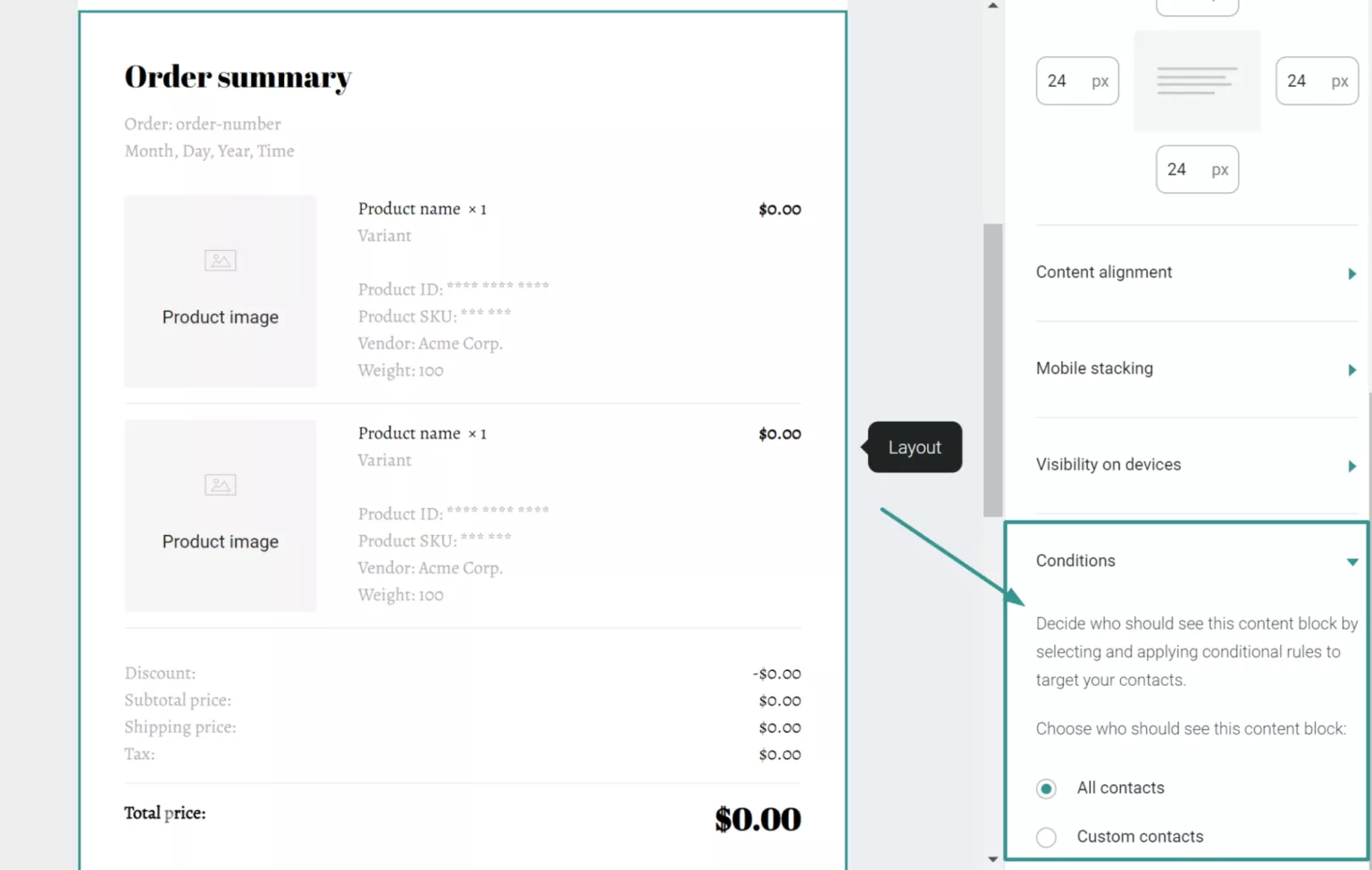Screen dimensions: 1372x870
Task: Expand the Content alignment section
Action: (x=1351, y=273)
